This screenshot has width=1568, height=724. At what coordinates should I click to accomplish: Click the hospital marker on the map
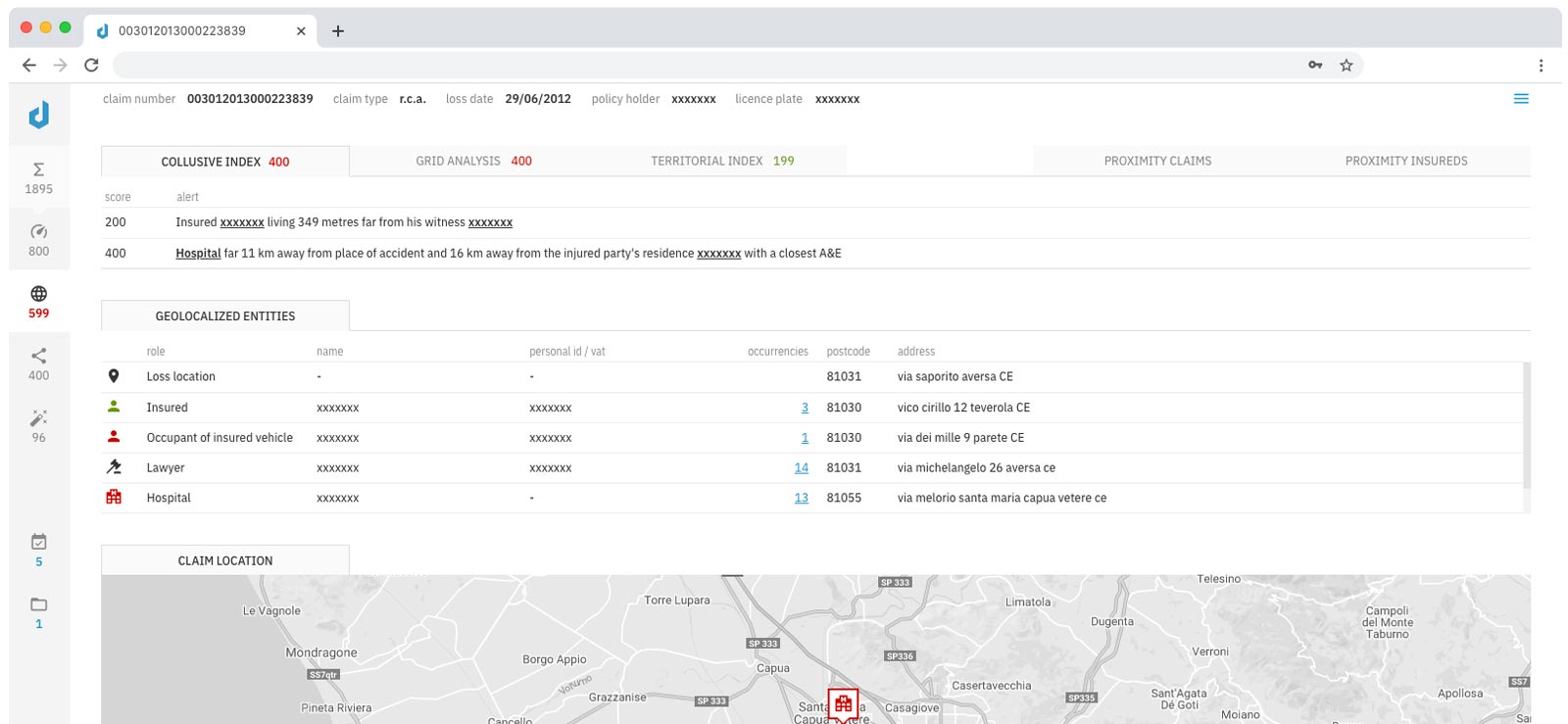pos(843,704)
